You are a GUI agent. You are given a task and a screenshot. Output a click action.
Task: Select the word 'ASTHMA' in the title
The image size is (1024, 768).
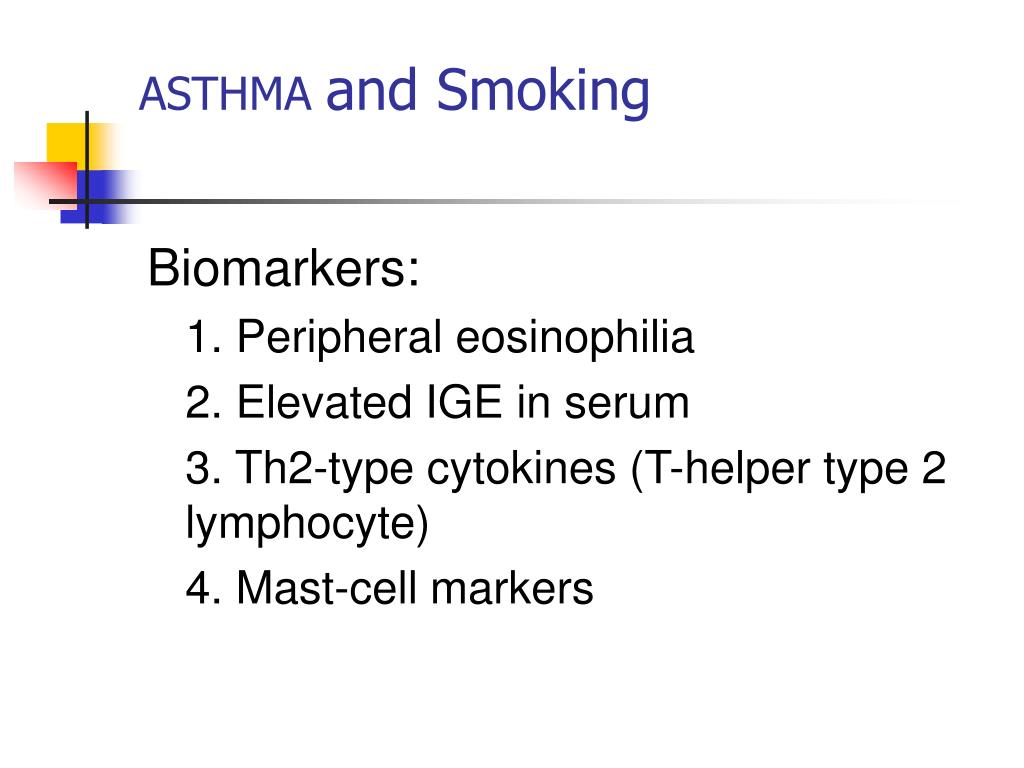pos(225,94)
